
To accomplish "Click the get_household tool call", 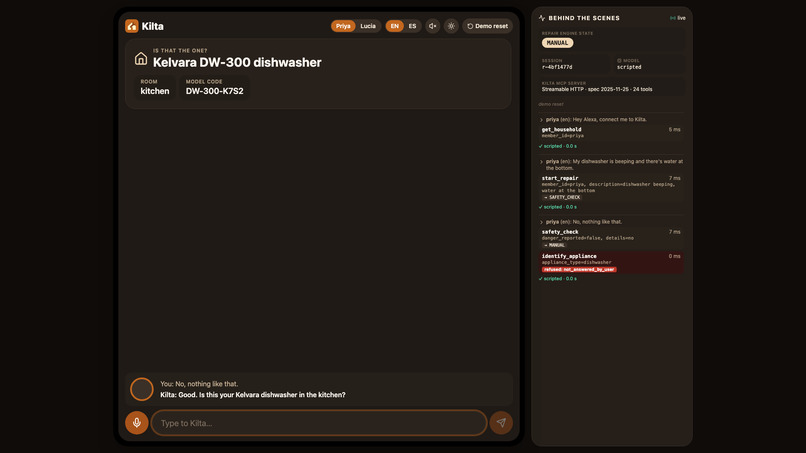I will (611, 133).
